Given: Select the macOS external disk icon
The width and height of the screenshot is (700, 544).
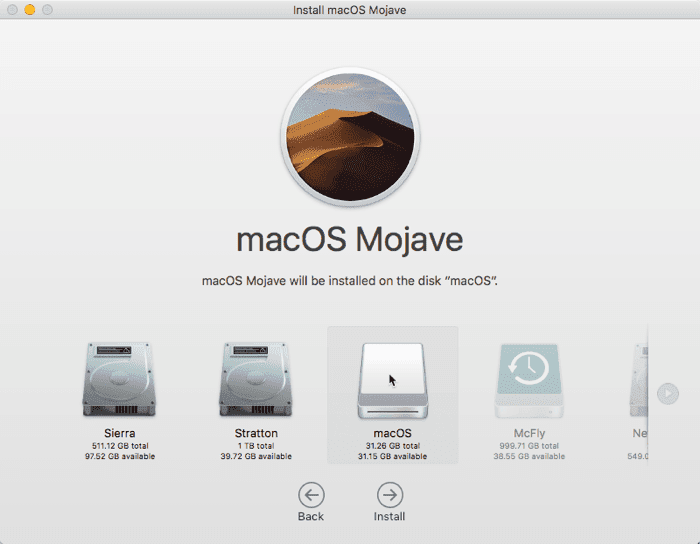Looking at the screenshot, I should coord(392,381).
